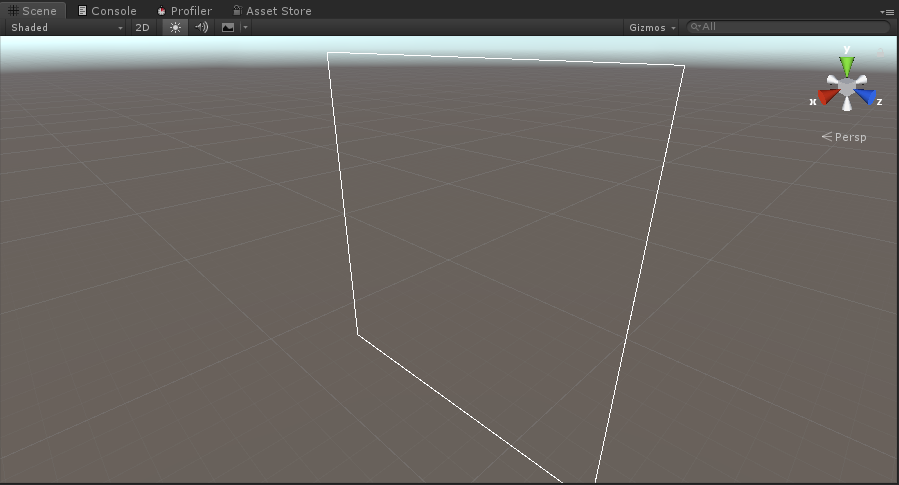Image resolution: width=899 pixels, height=485 pixels.
Task: Open the Gizmos dropdown menu
Action: click(652, 28)
